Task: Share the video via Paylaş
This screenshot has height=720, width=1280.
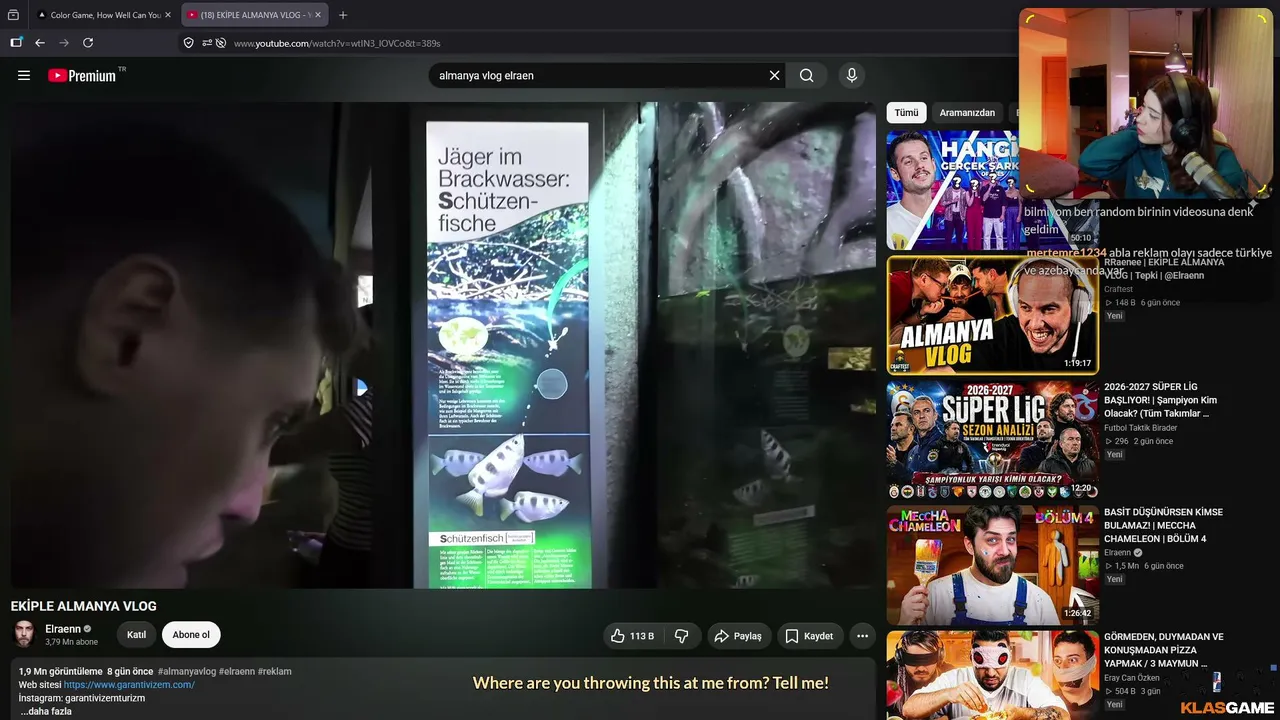Action: point(737,636)
